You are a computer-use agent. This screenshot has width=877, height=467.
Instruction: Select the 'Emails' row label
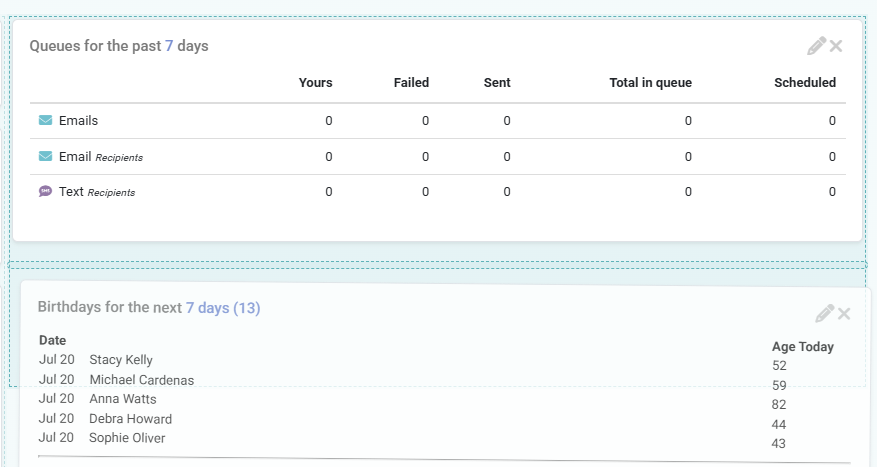coord(78,121)
